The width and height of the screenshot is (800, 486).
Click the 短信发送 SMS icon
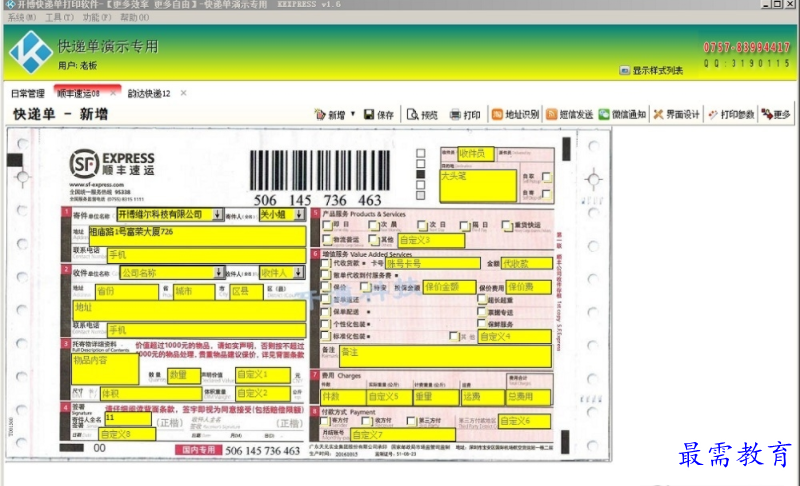coord(552,115)
